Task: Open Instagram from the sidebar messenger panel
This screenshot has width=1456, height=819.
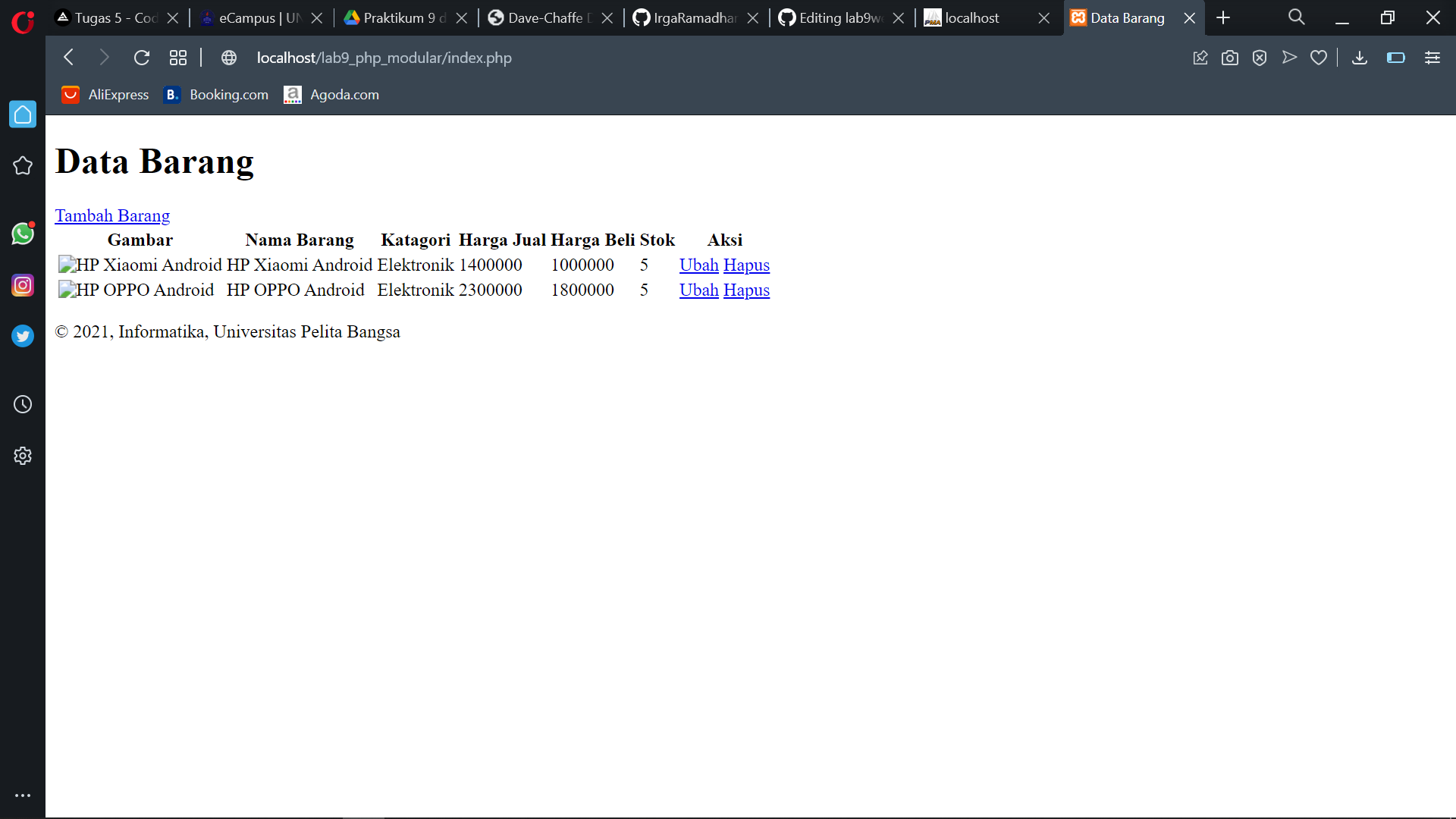Action: click(x=23, y=285)
